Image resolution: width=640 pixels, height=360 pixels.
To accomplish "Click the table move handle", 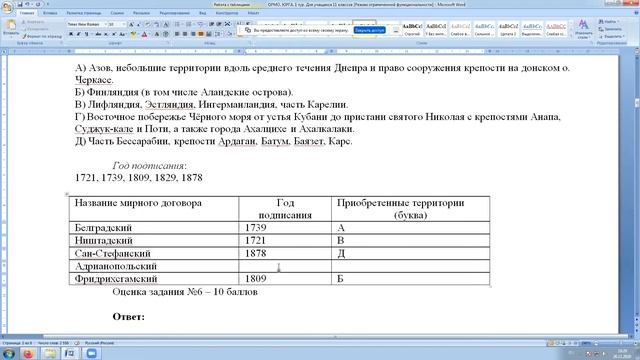I will pyautogui.click(x=67, y=194).
